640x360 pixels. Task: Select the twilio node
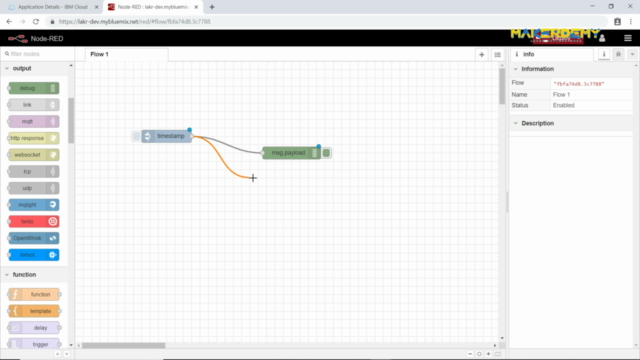[x=33, y=222]
